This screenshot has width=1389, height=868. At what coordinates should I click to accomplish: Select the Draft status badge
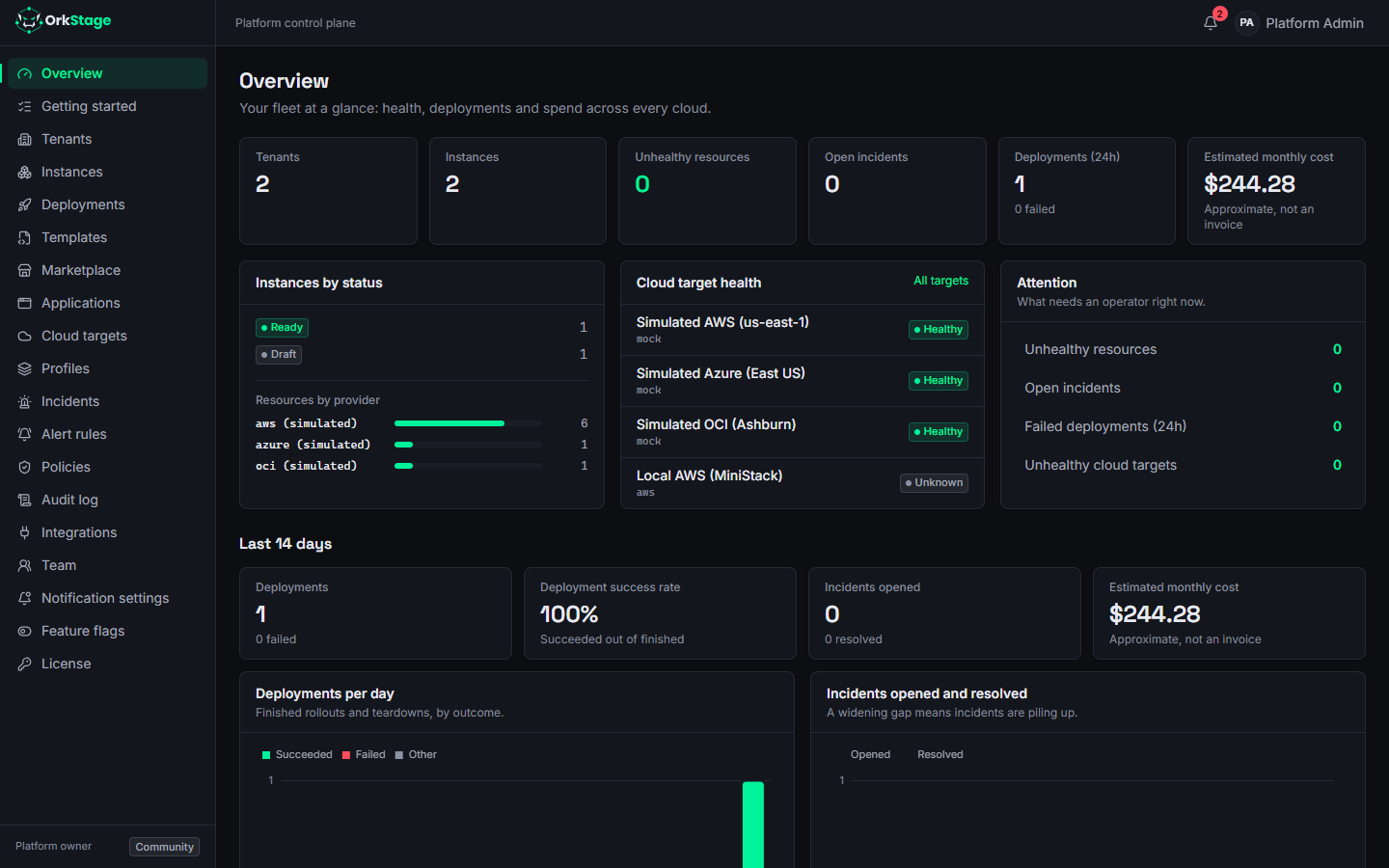pos(279,355)
